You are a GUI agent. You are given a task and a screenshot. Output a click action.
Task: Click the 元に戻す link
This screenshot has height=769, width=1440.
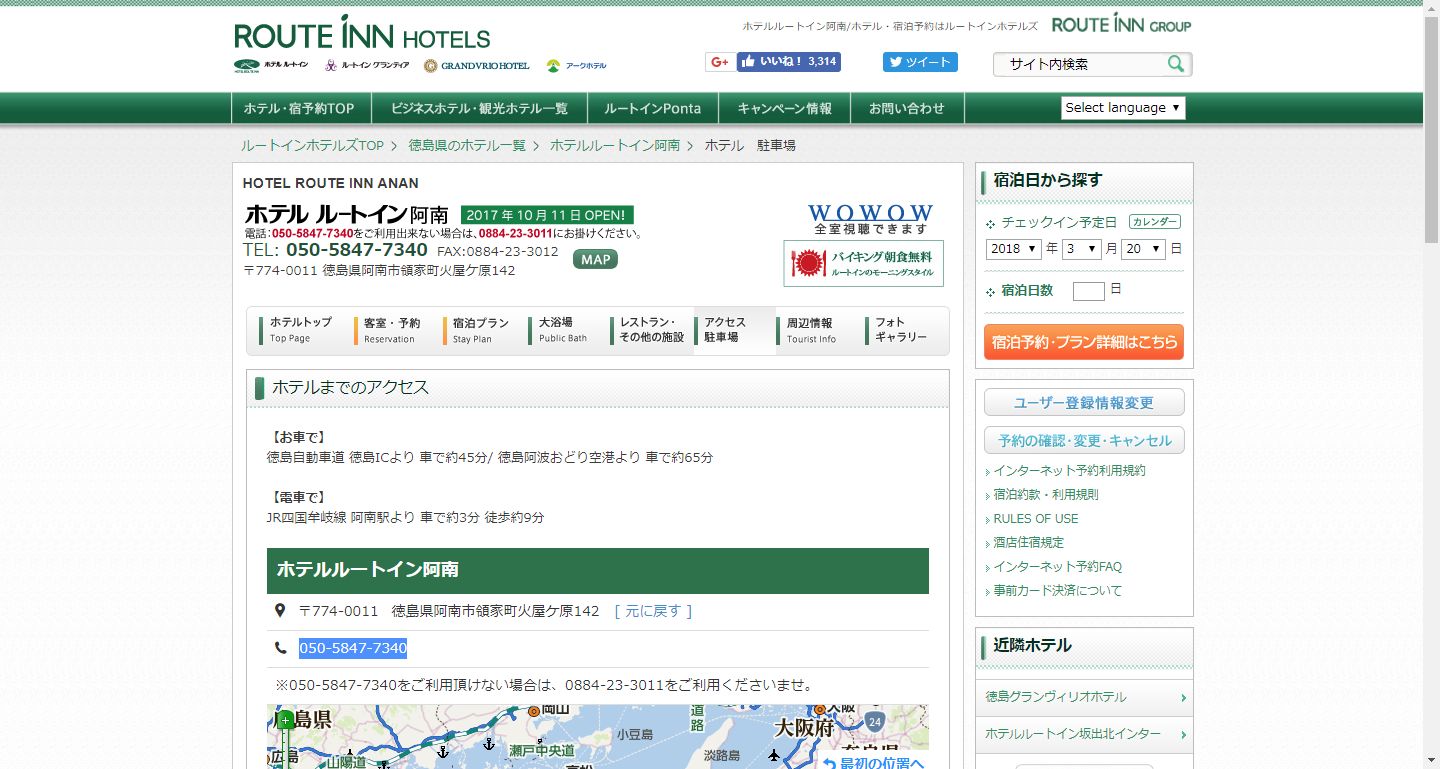[x=653, y=611]
